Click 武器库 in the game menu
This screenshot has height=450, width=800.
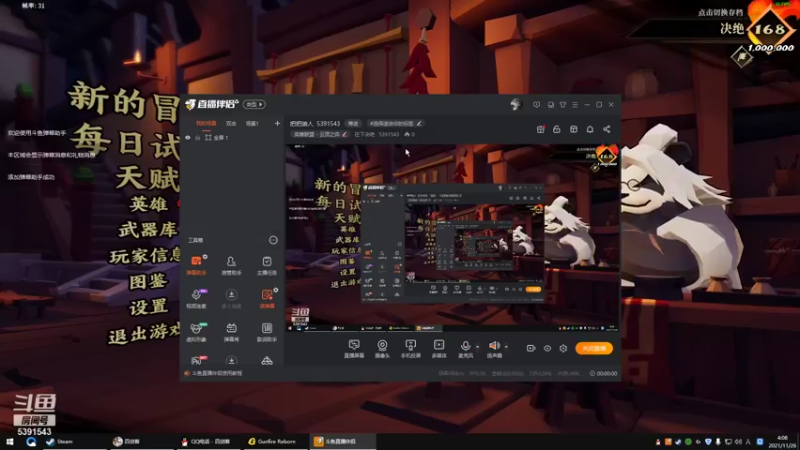pos(148,230)
